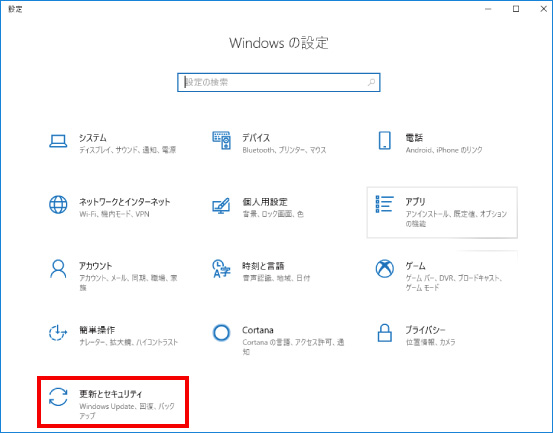553x433 pixels.
Task: Open the ゲーム Xbox icon
Action: point(384,269)
